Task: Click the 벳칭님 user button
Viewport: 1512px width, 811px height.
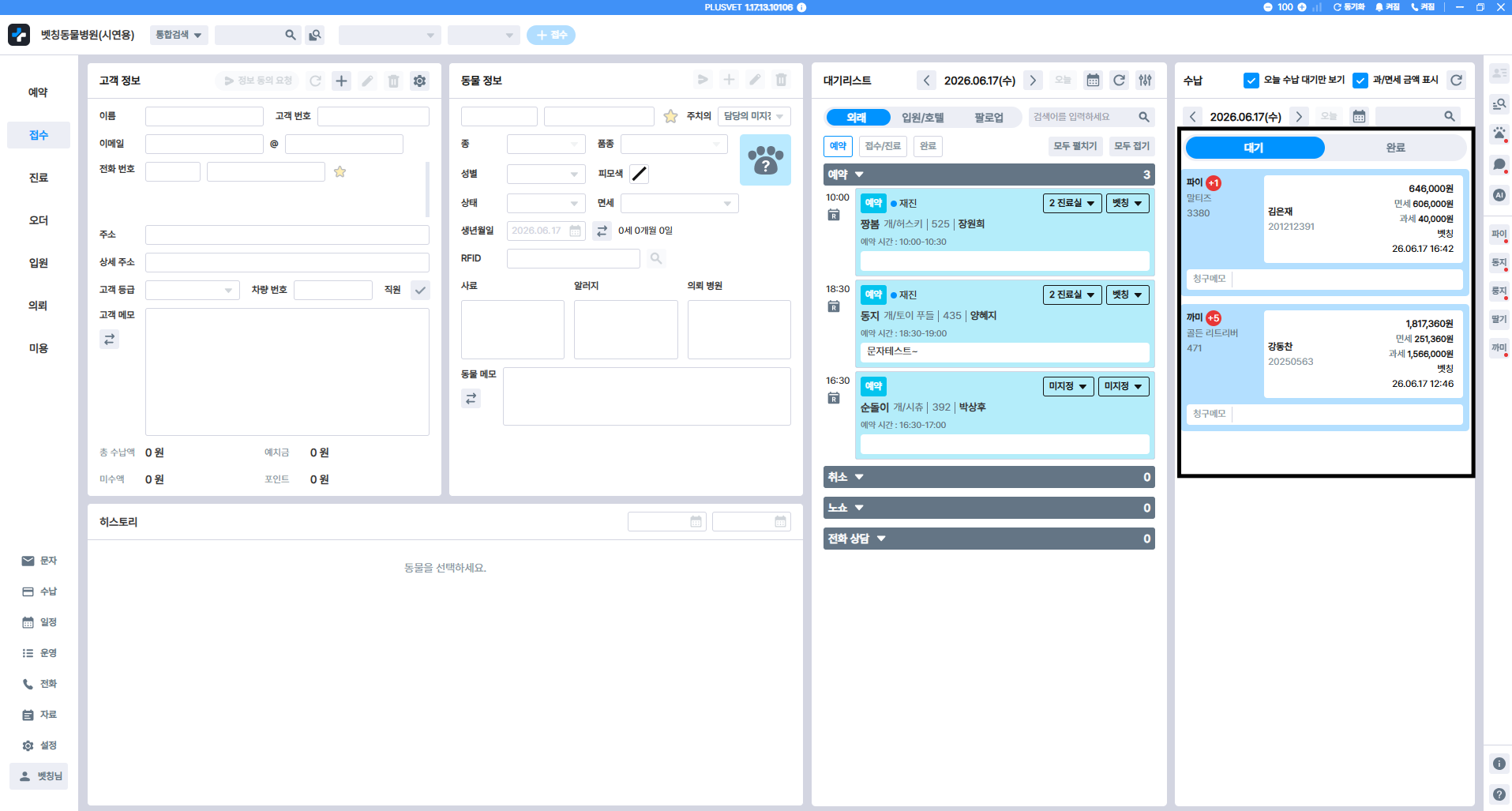Action: click(x=39, y=776)
